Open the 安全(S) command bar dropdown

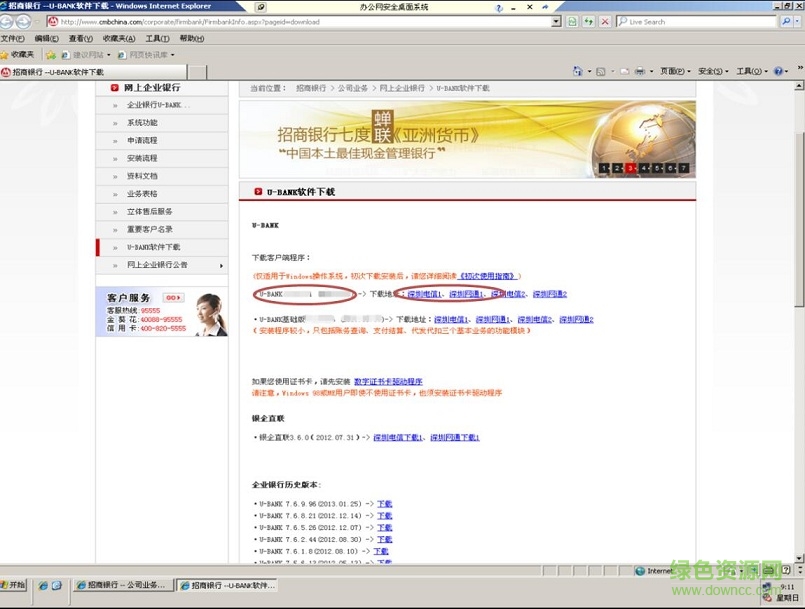point(713,71)
